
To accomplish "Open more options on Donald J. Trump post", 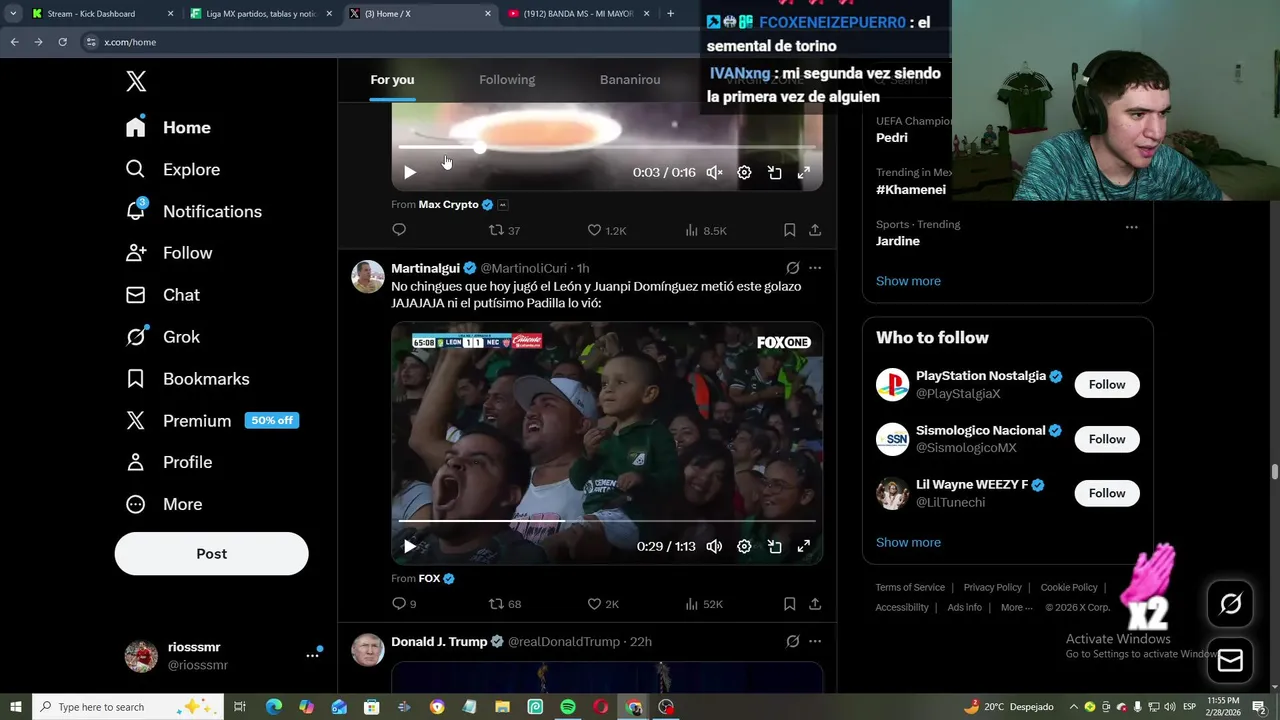I will tap(815, 641).
